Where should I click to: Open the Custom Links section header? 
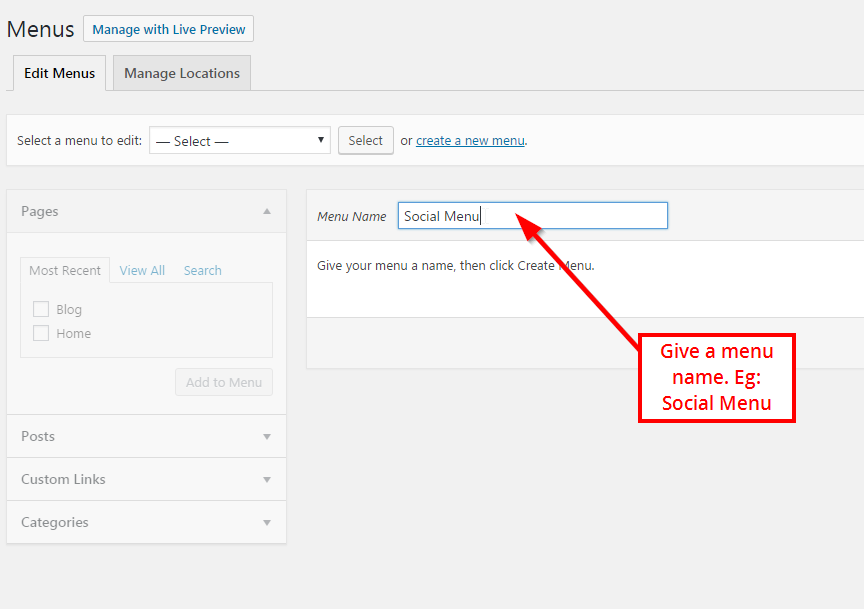pos(147,479)
